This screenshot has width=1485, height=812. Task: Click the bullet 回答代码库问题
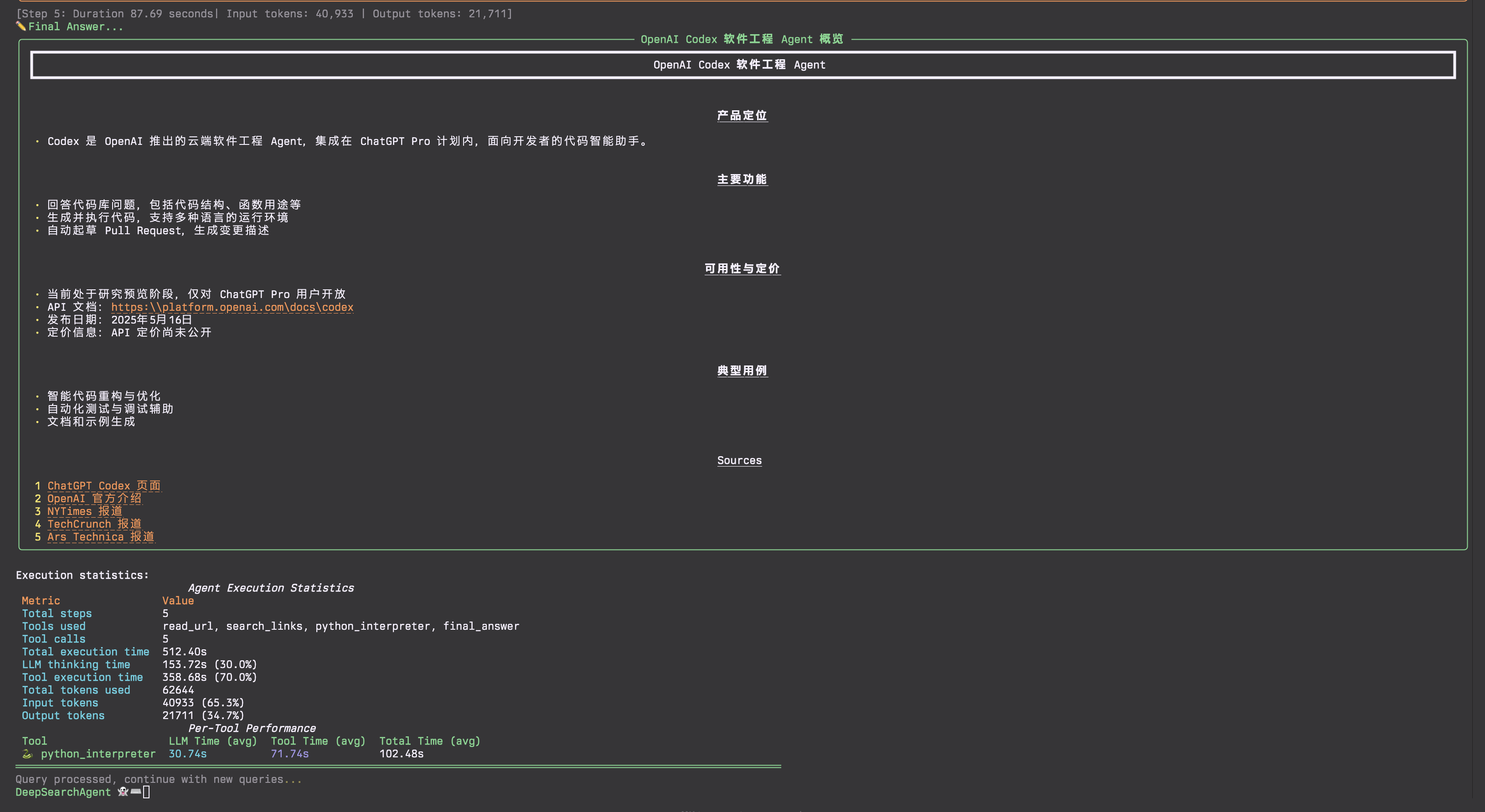coord(174,205)
